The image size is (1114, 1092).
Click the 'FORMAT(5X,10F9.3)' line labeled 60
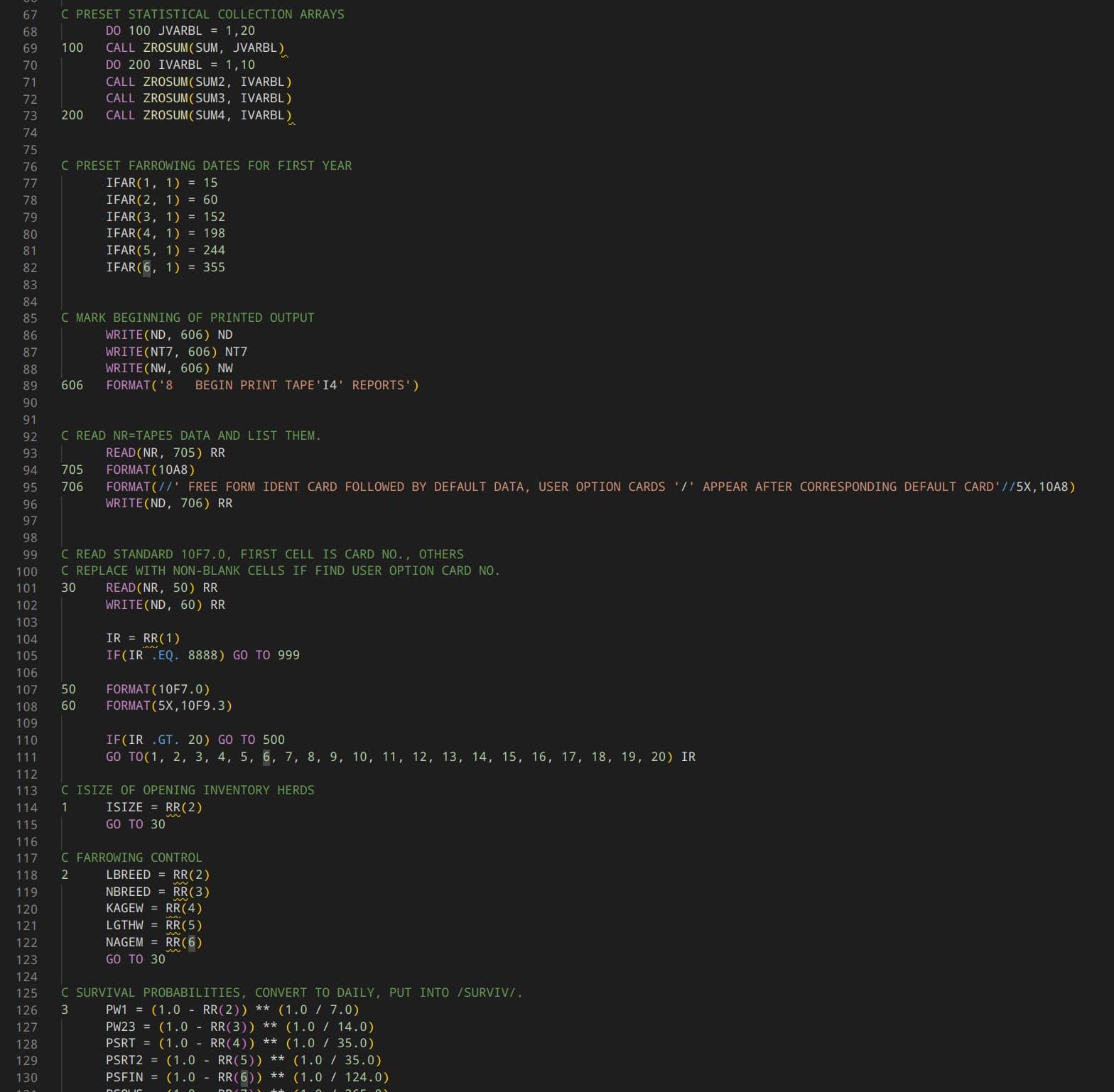coord(169,706)
